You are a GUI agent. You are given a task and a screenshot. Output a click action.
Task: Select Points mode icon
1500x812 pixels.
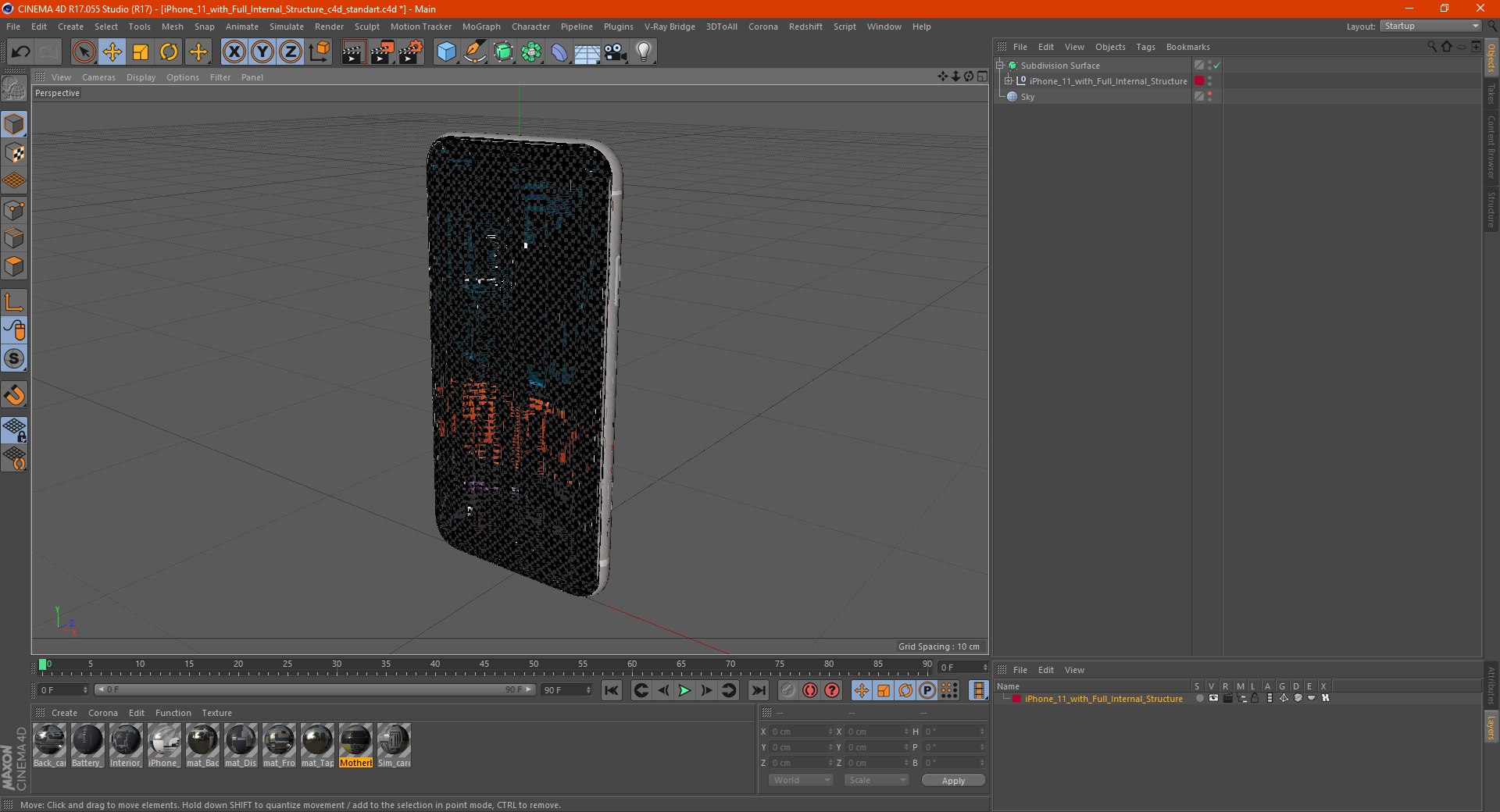[14, 210]
